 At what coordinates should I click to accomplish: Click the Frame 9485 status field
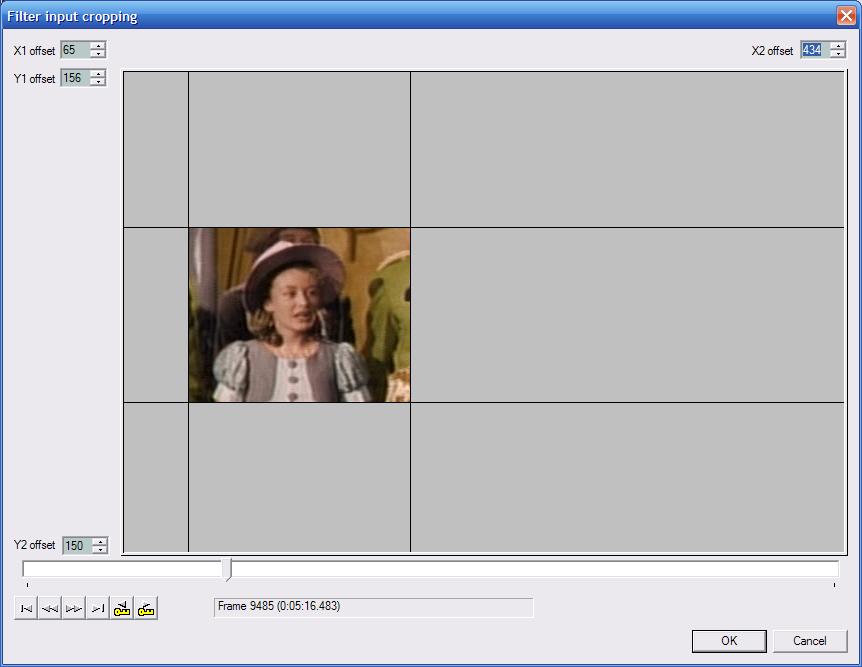[x=373, y=607]
